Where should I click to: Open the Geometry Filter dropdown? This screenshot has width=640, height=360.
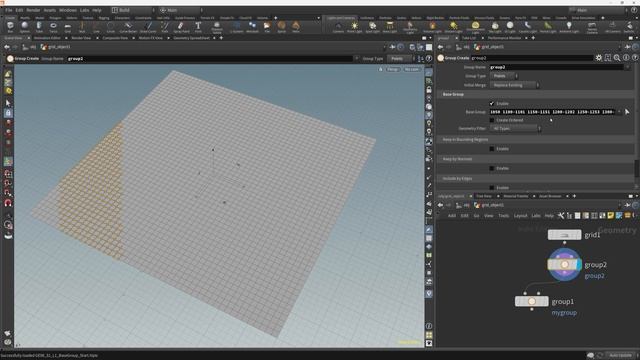(x=516, y=128)
